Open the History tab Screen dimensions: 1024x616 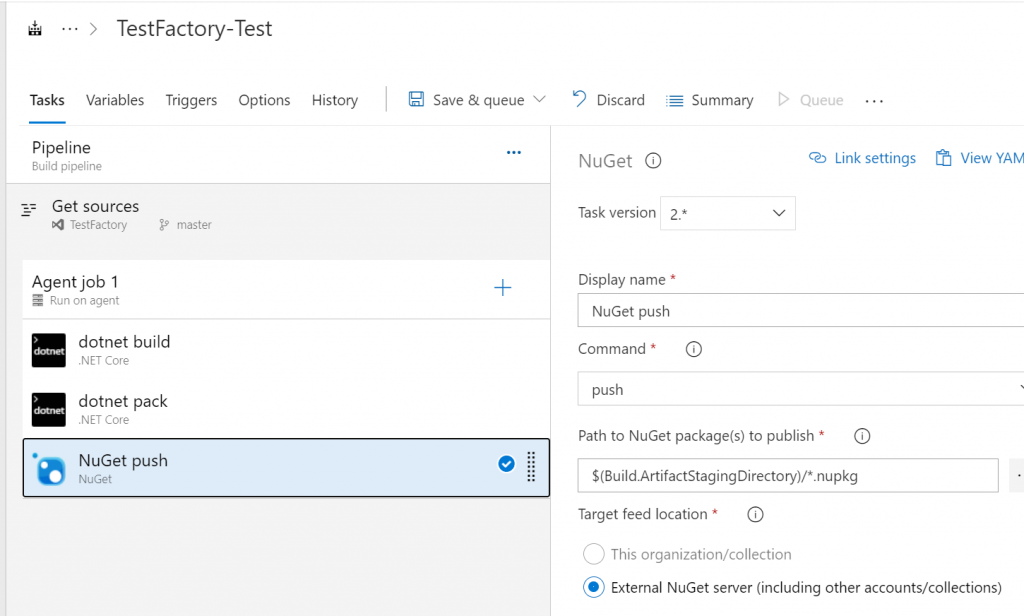(334, 100)
